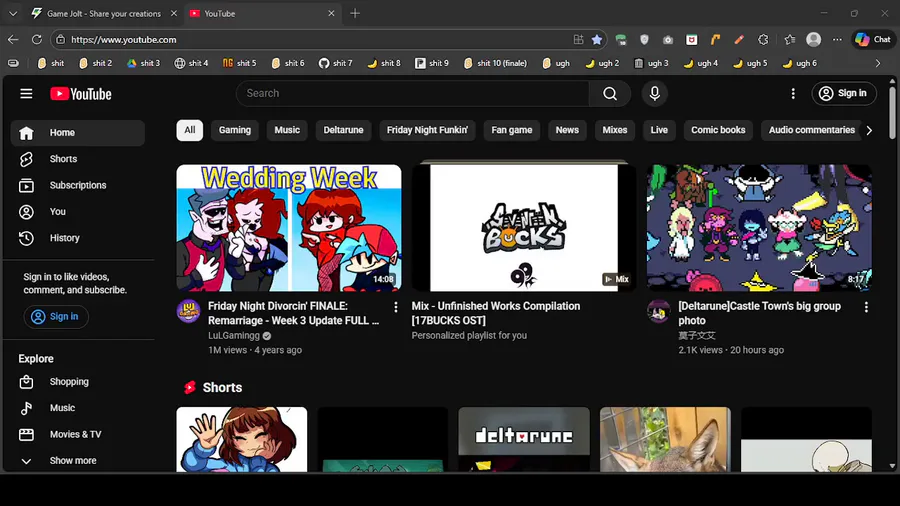This screenshot has width=900, height=506.
Task: Open Mix - Unfinished Works Compilation title
Action: 496,313
